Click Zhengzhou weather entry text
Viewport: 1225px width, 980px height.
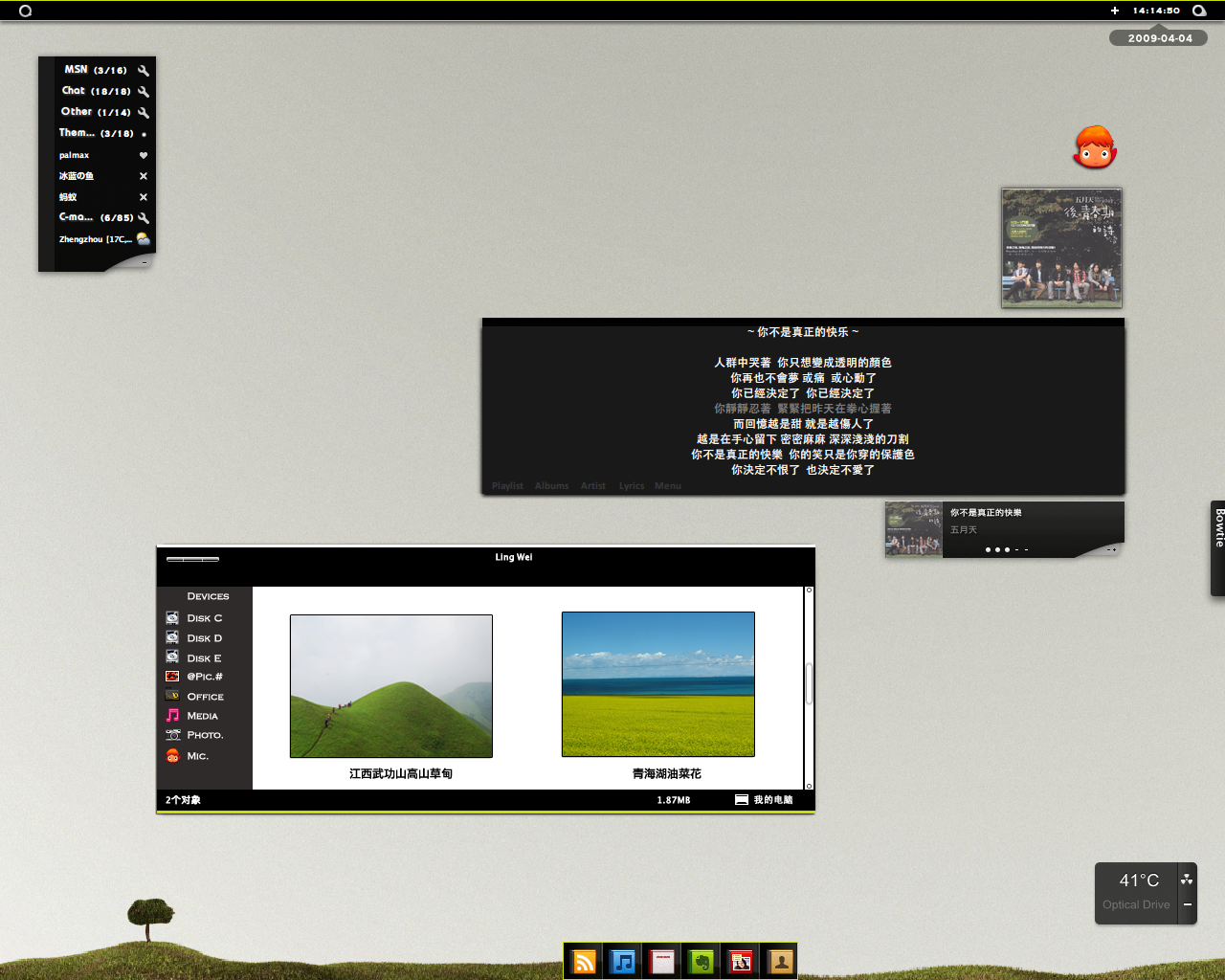[x=95, y=239]
